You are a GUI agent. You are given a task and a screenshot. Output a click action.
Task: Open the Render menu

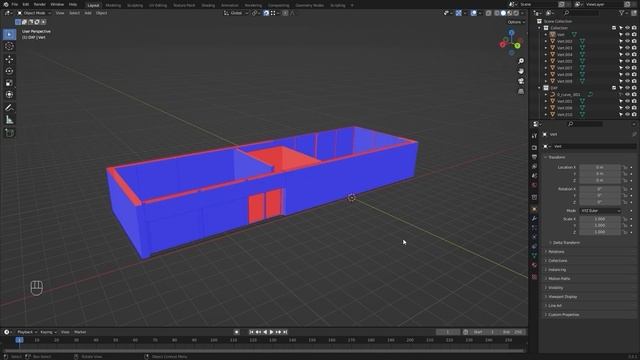[x=40, y=4]
